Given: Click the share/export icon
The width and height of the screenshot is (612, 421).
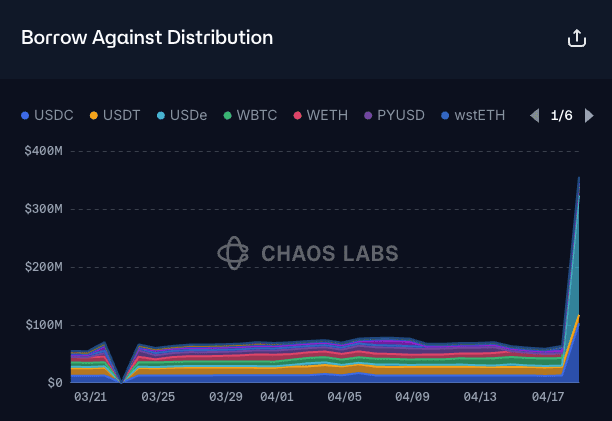Looking at the screenshot, I should tap(576, 38).
